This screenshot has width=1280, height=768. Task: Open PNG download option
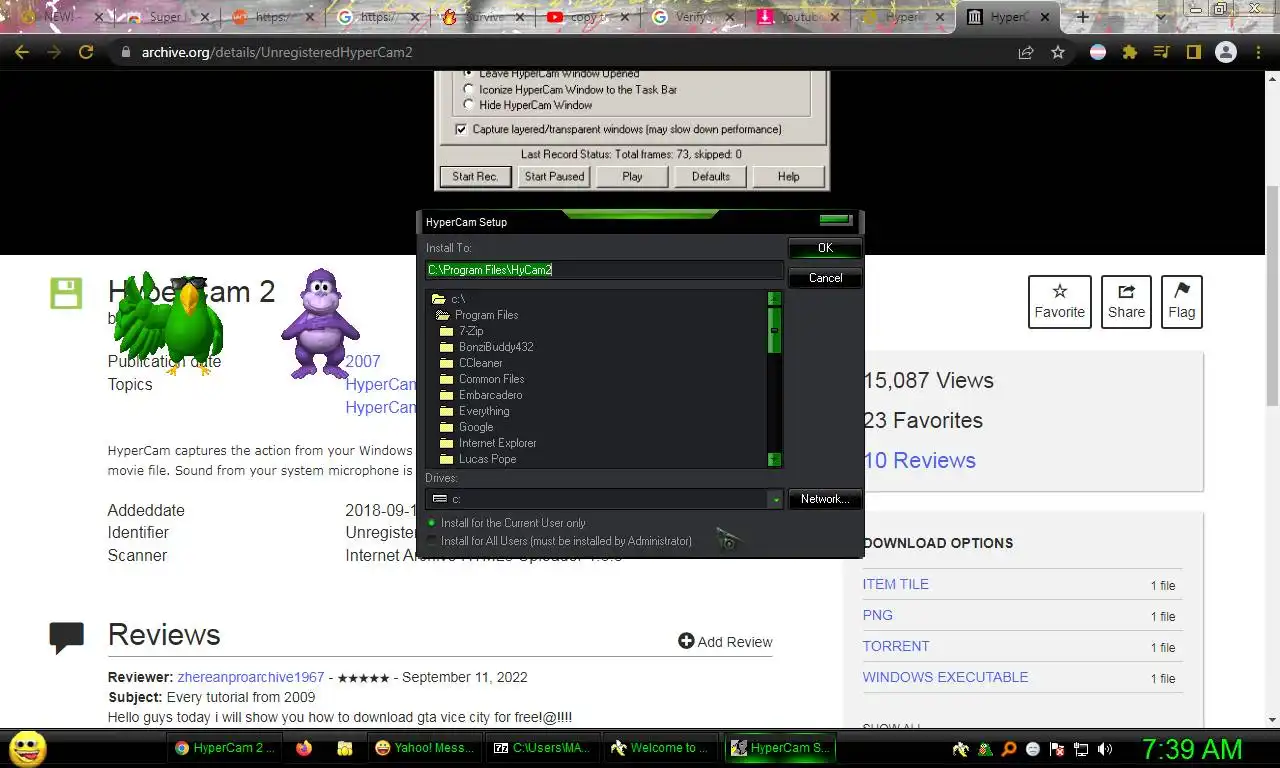(878, 615)
